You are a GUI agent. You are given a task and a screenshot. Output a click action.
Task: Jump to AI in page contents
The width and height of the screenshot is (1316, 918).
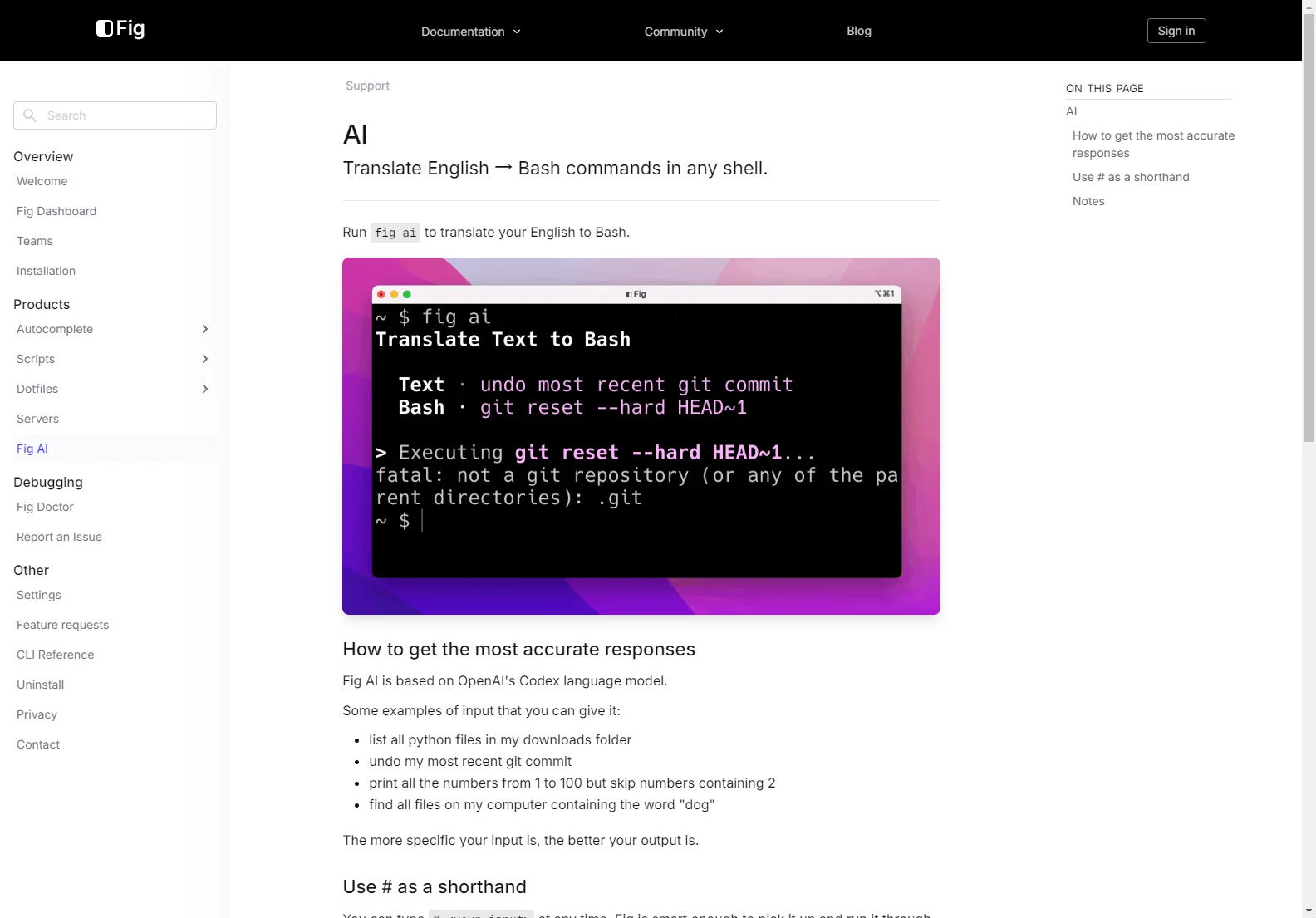[x=1071, y=111]
